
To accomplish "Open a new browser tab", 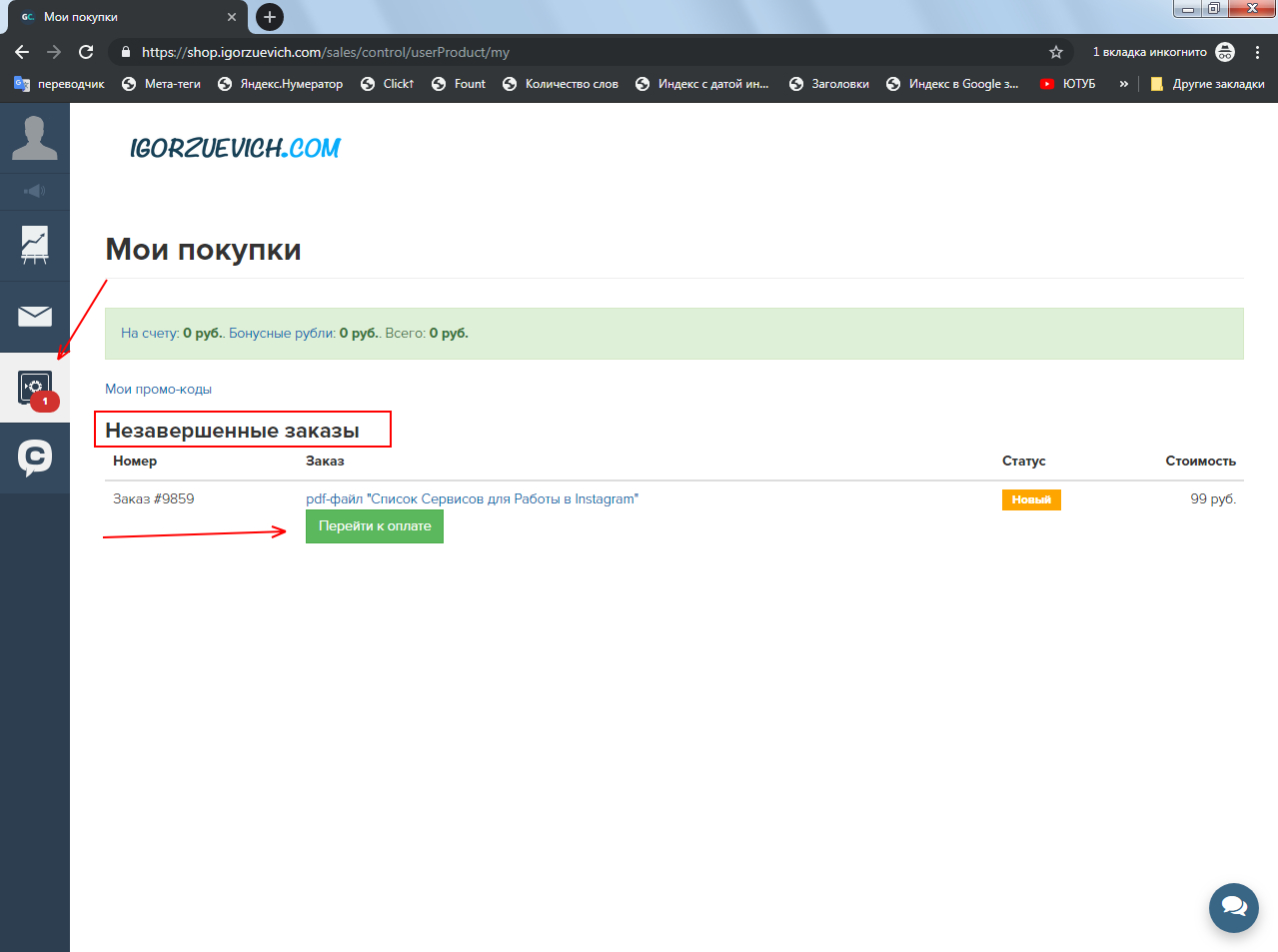I will [x=270, y=17].
